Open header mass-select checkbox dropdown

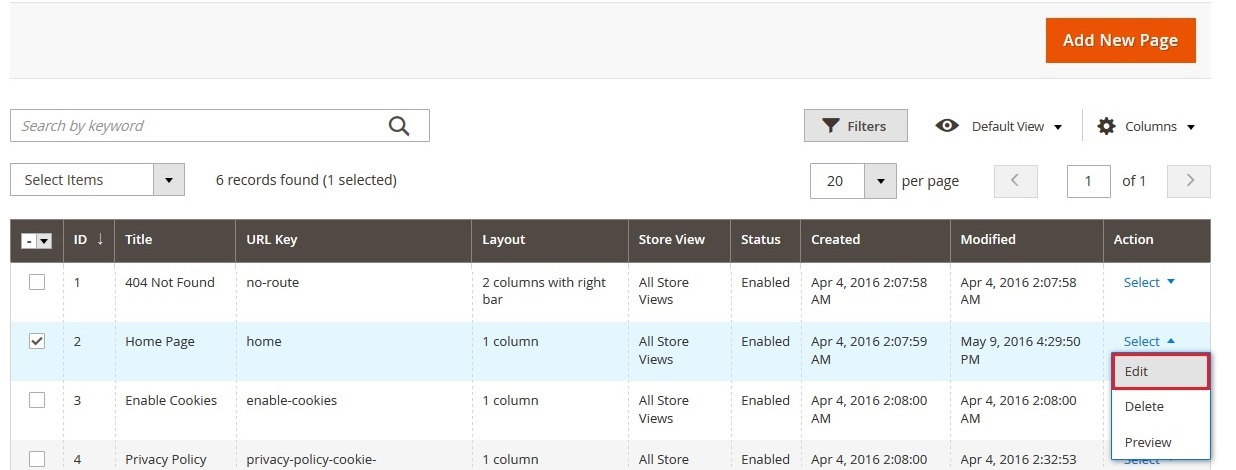pyautogui.click(x=44, y=241)
